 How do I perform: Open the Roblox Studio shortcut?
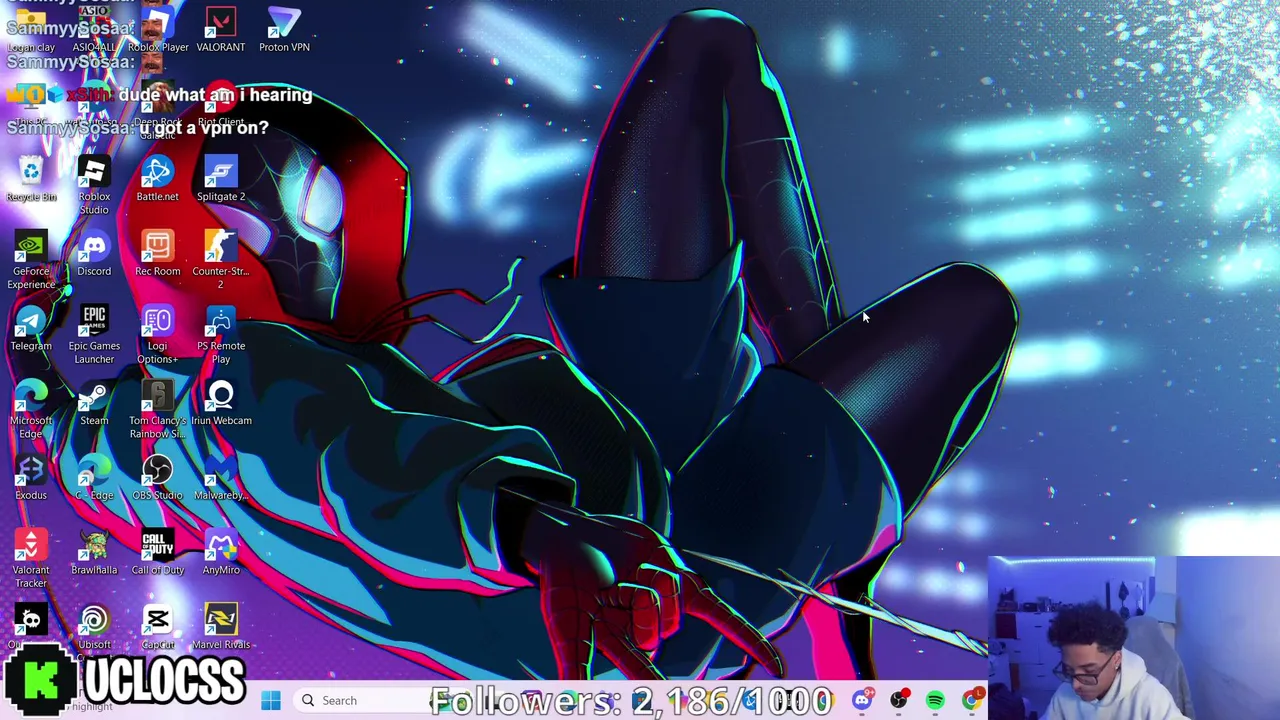tap(94, 185)
